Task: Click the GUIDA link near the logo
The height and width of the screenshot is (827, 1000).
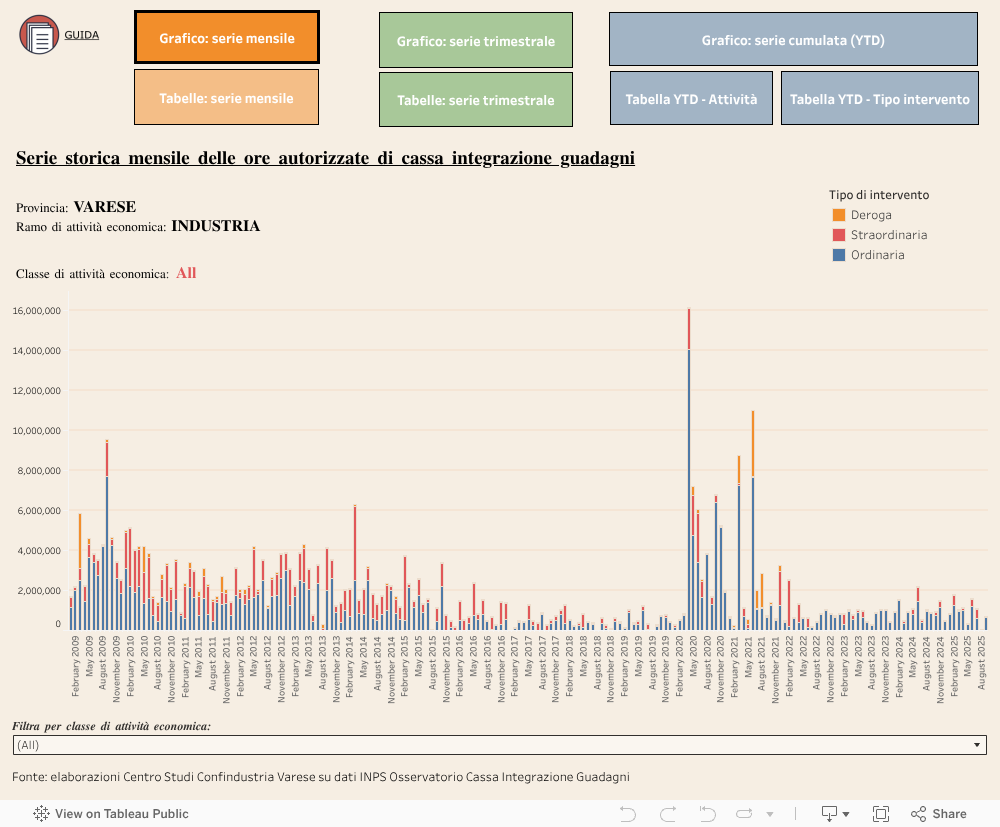Action: tap(81, 33)
